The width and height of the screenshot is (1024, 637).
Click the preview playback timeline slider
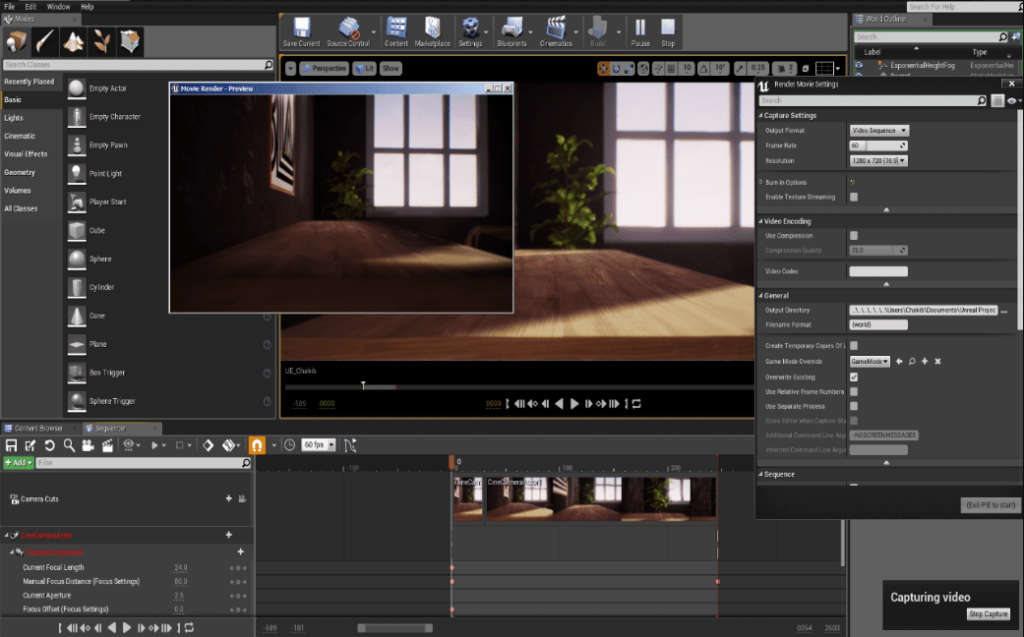click(x=364, y=383)
